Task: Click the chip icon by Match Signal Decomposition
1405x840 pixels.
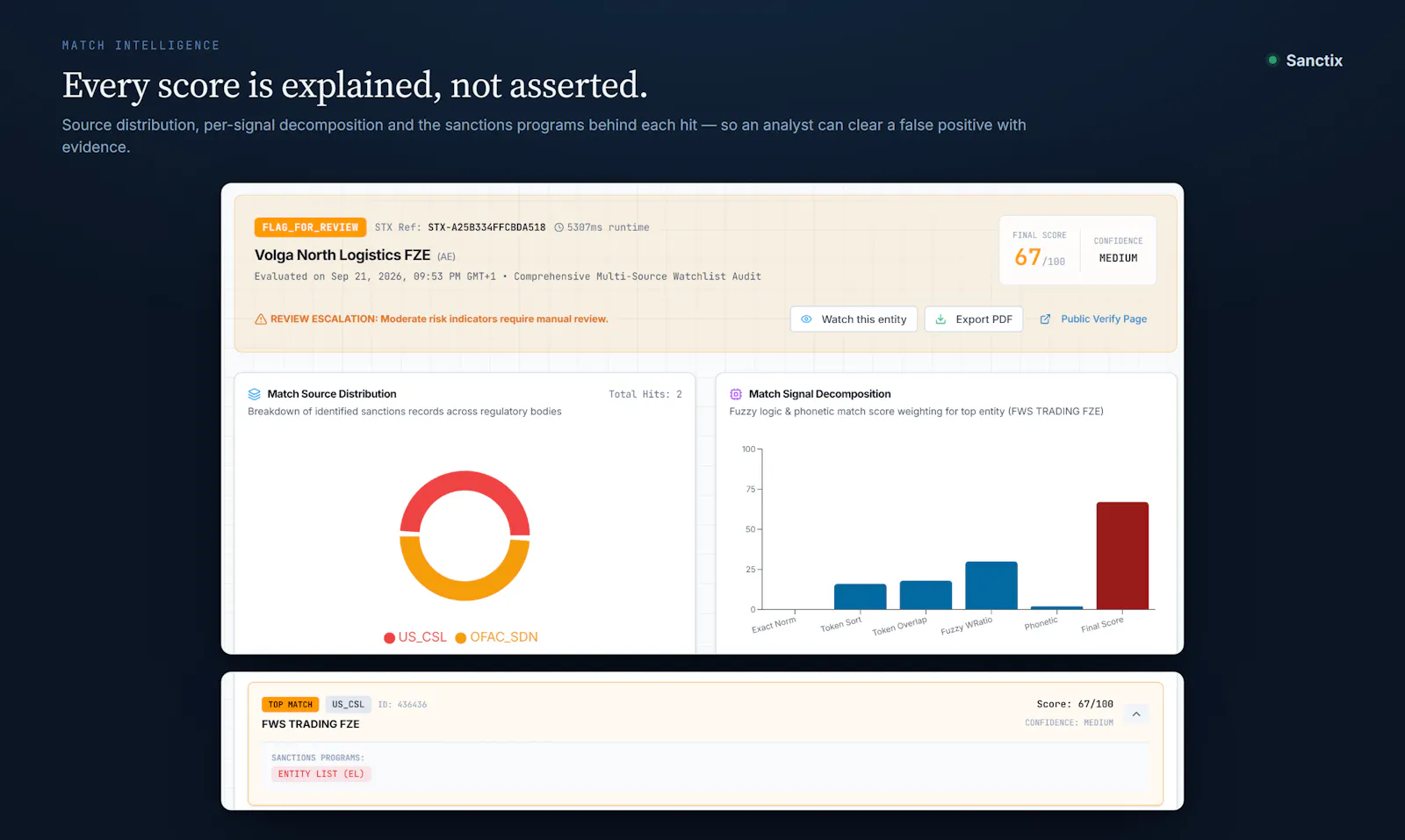Action: click(x=736, y=394)
